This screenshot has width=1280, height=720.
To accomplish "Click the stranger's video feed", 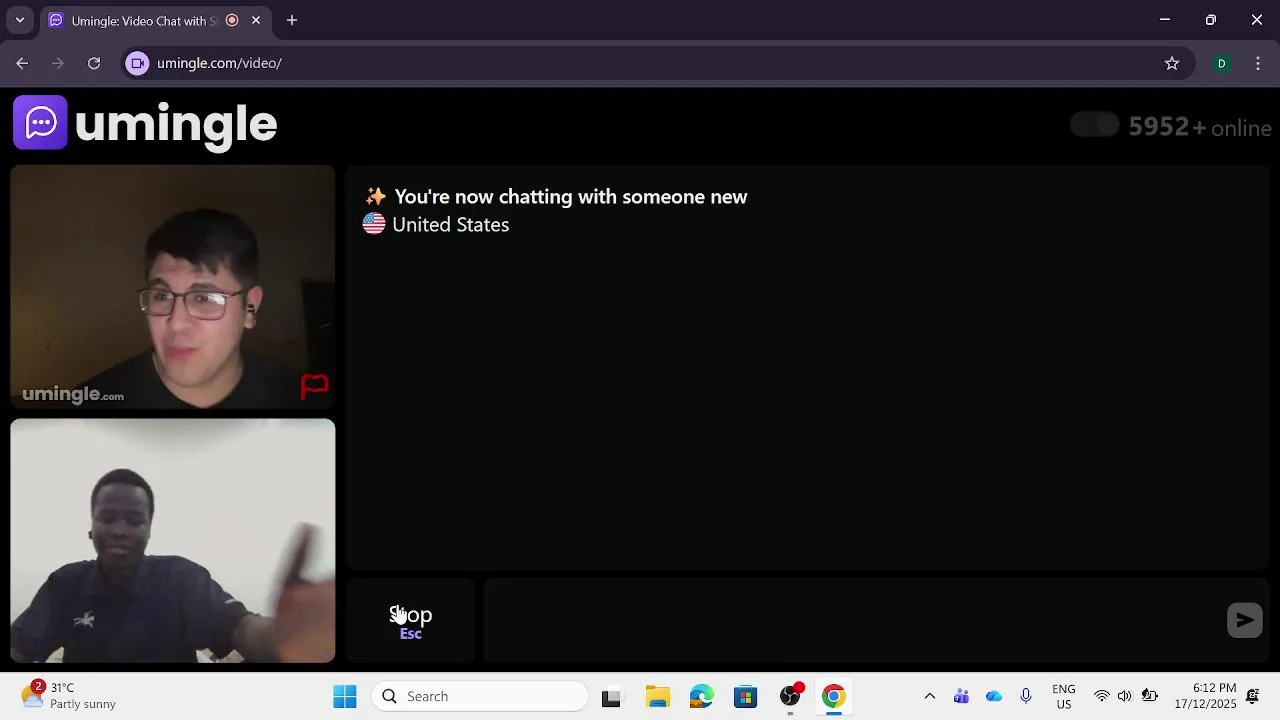I will point(173,287).
